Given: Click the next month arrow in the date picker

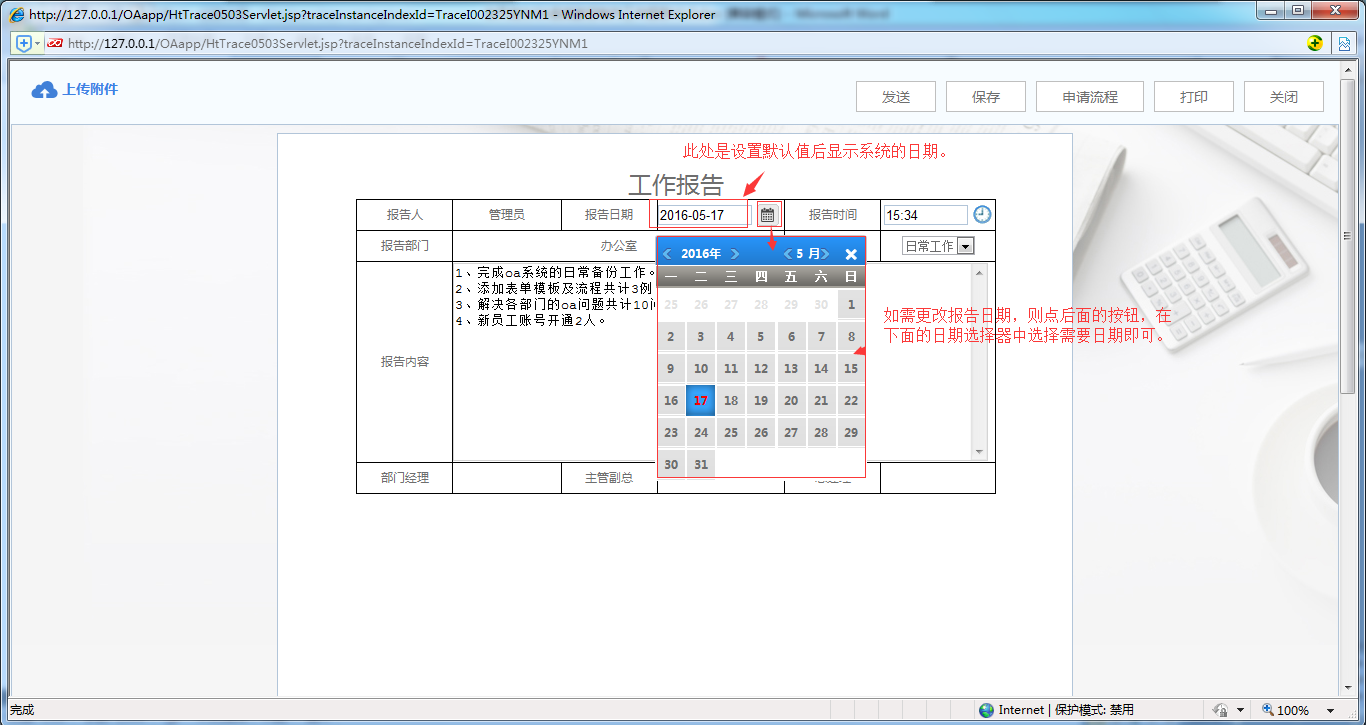Looking at the screenshot, I should point(822,253).
